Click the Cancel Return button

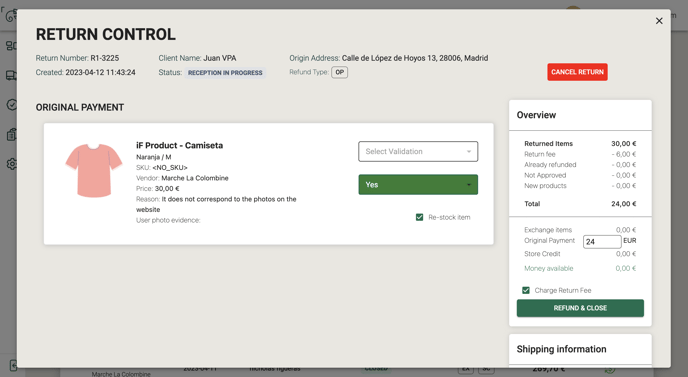(x=577, y=72)
